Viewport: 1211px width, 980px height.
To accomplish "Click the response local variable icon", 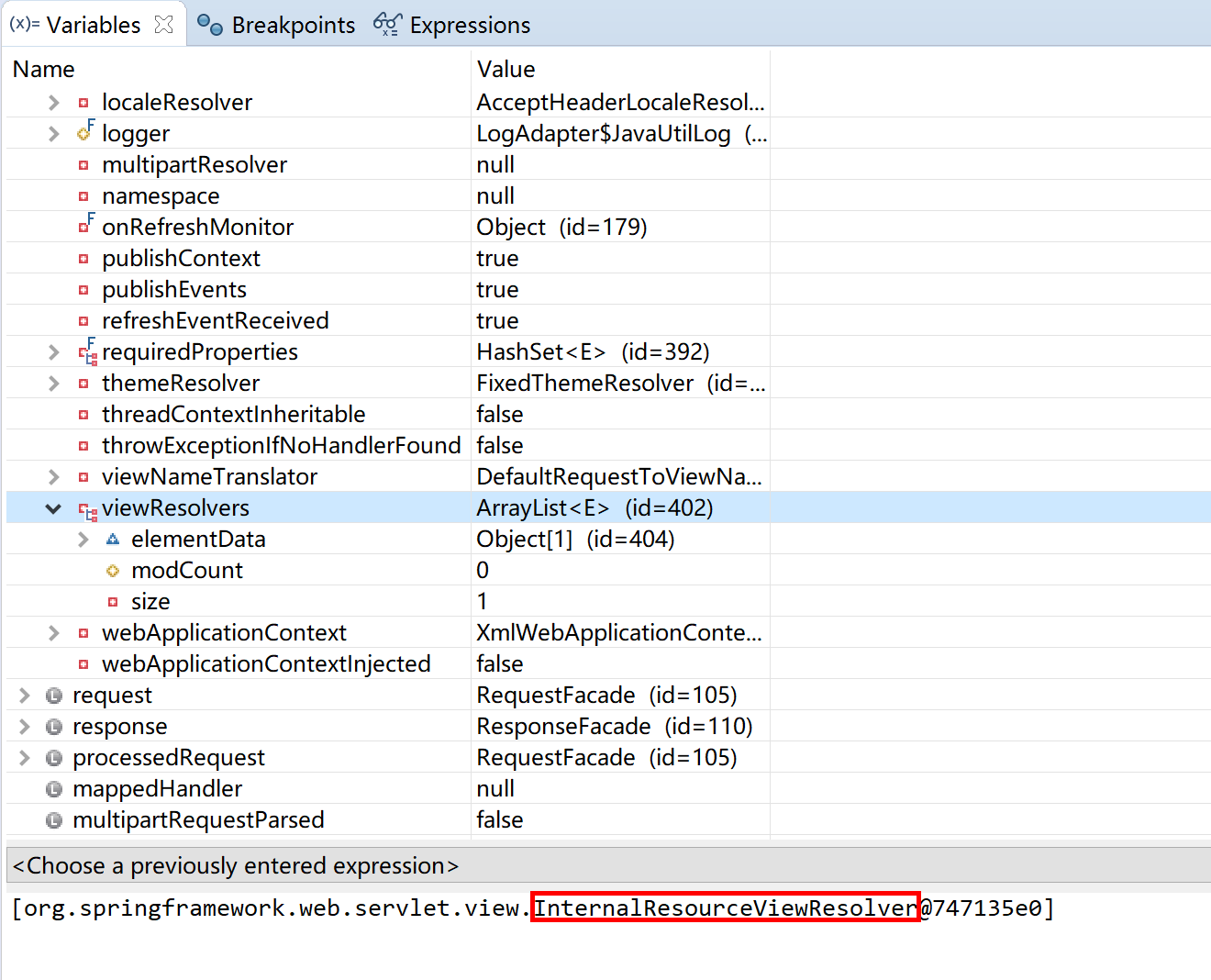I will click(54, 727).
